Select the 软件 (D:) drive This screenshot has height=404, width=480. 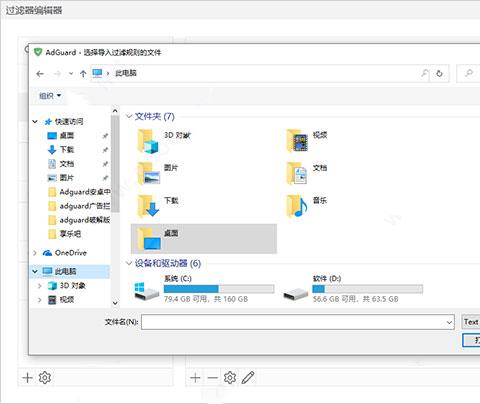(353, 289)
